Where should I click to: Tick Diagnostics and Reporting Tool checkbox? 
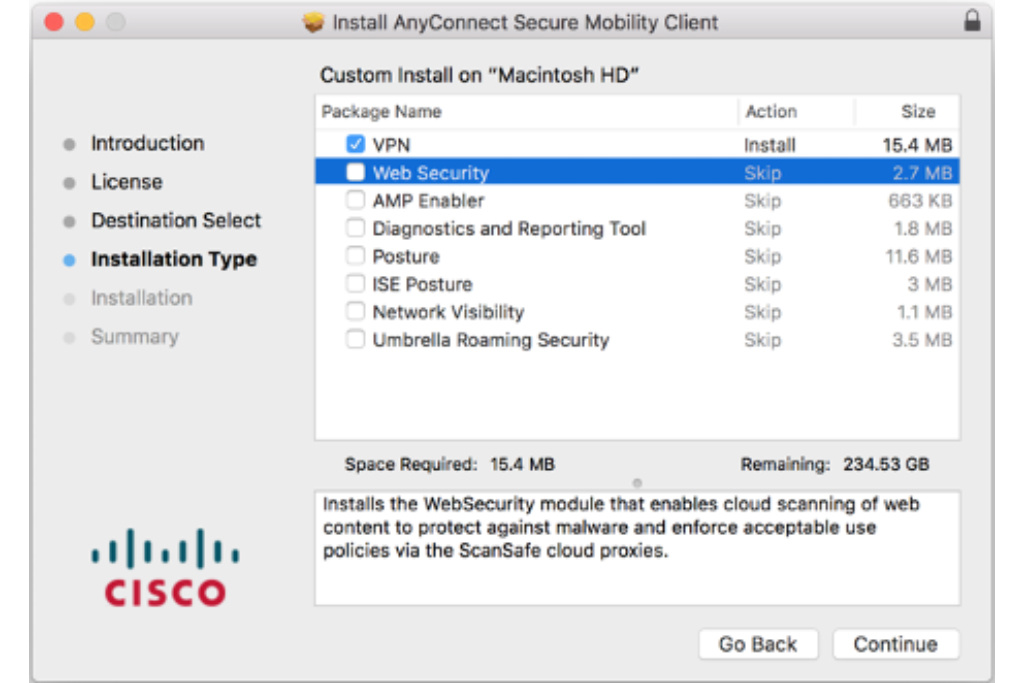coord(355,228)
